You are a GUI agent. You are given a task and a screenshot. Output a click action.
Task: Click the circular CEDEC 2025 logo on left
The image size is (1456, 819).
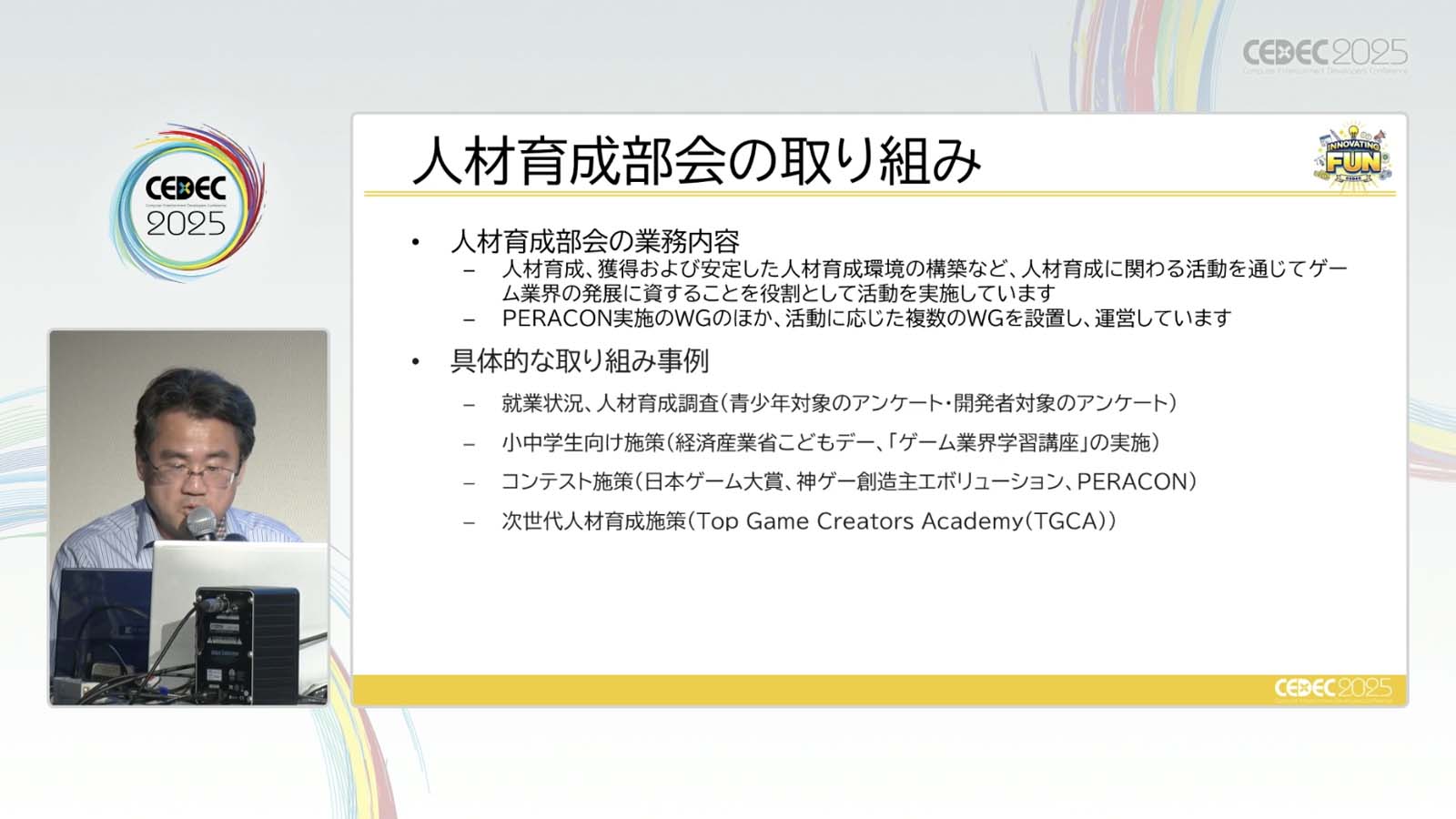(x=187, y=204)
